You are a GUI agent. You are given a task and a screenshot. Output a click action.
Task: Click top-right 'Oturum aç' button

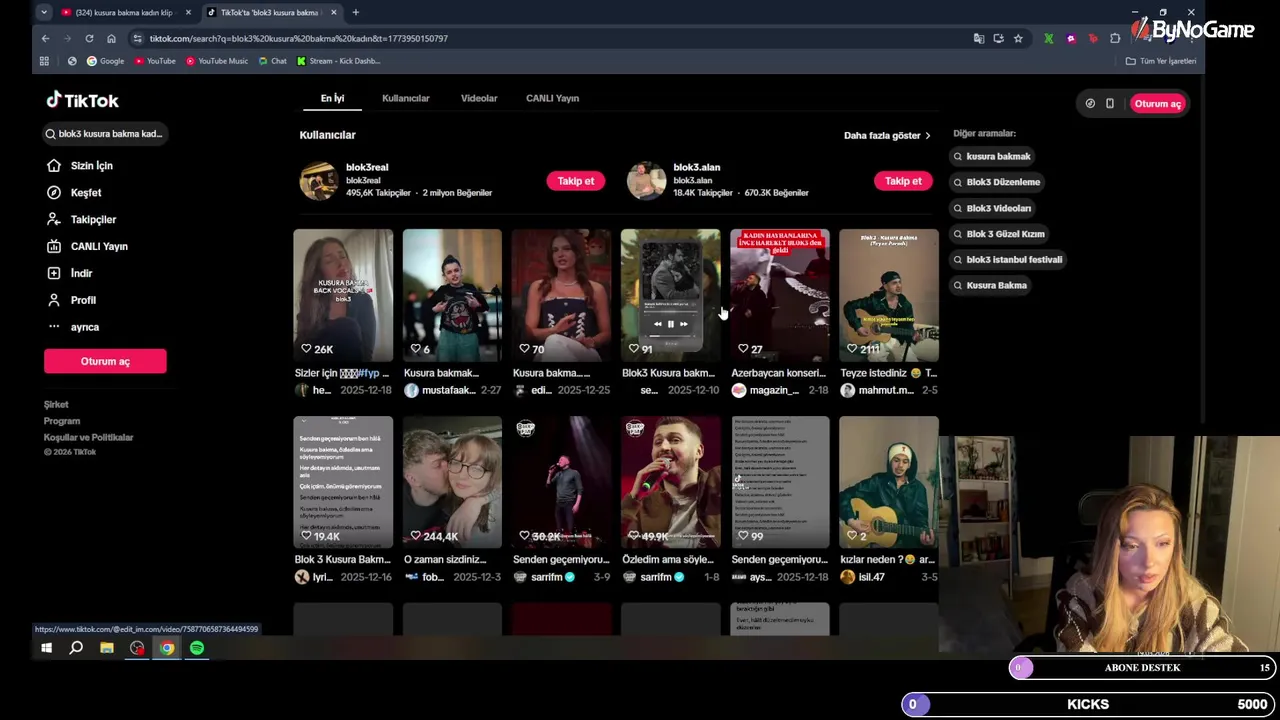tap(1157, 103)
